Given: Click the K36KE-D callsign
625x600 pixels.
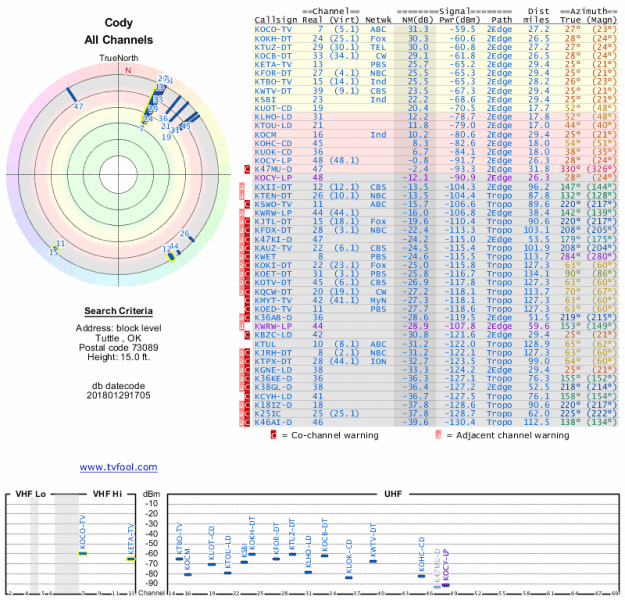Looking at the screenshot, I should 273,379.
